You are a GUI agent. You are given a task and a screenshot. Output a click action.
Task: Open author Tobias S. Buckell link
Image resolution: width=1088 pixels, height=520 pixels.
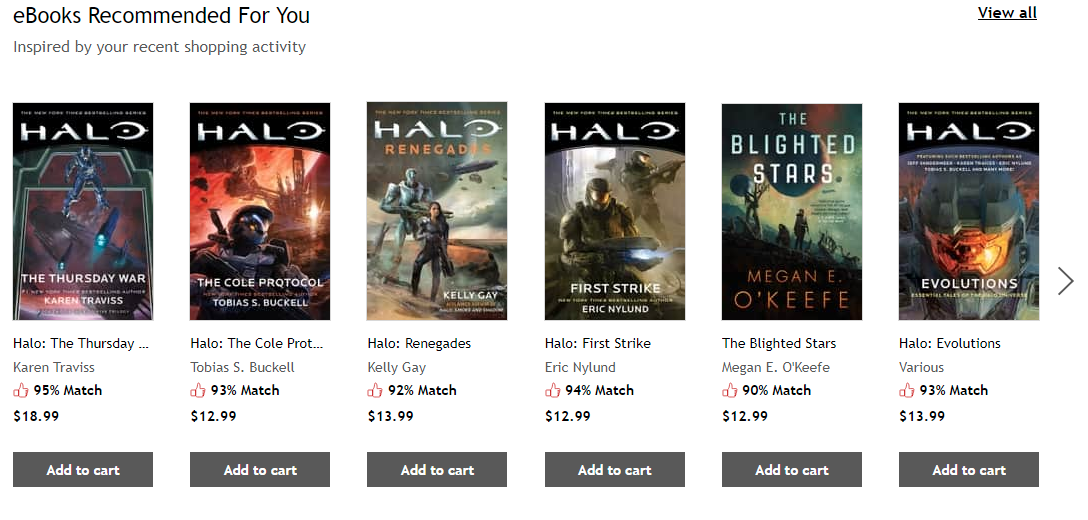243,367
